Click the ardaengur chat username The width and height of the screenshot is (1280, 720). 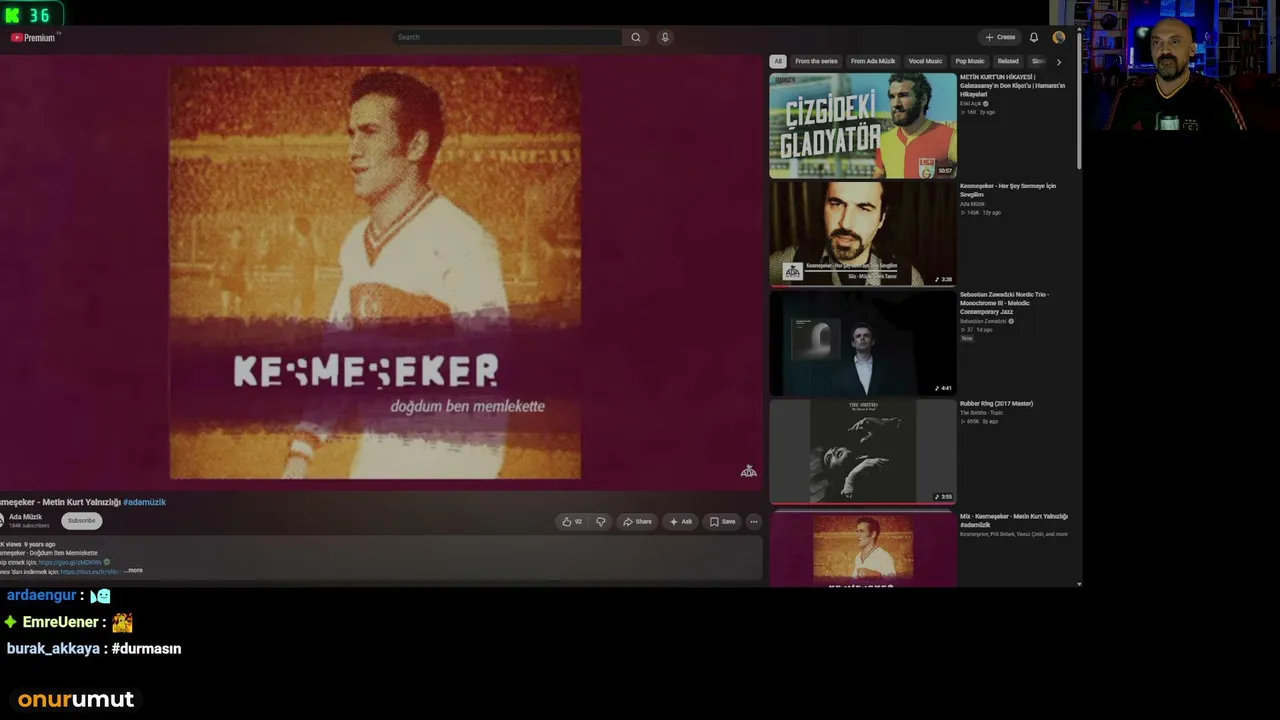[x=41, y=595]
